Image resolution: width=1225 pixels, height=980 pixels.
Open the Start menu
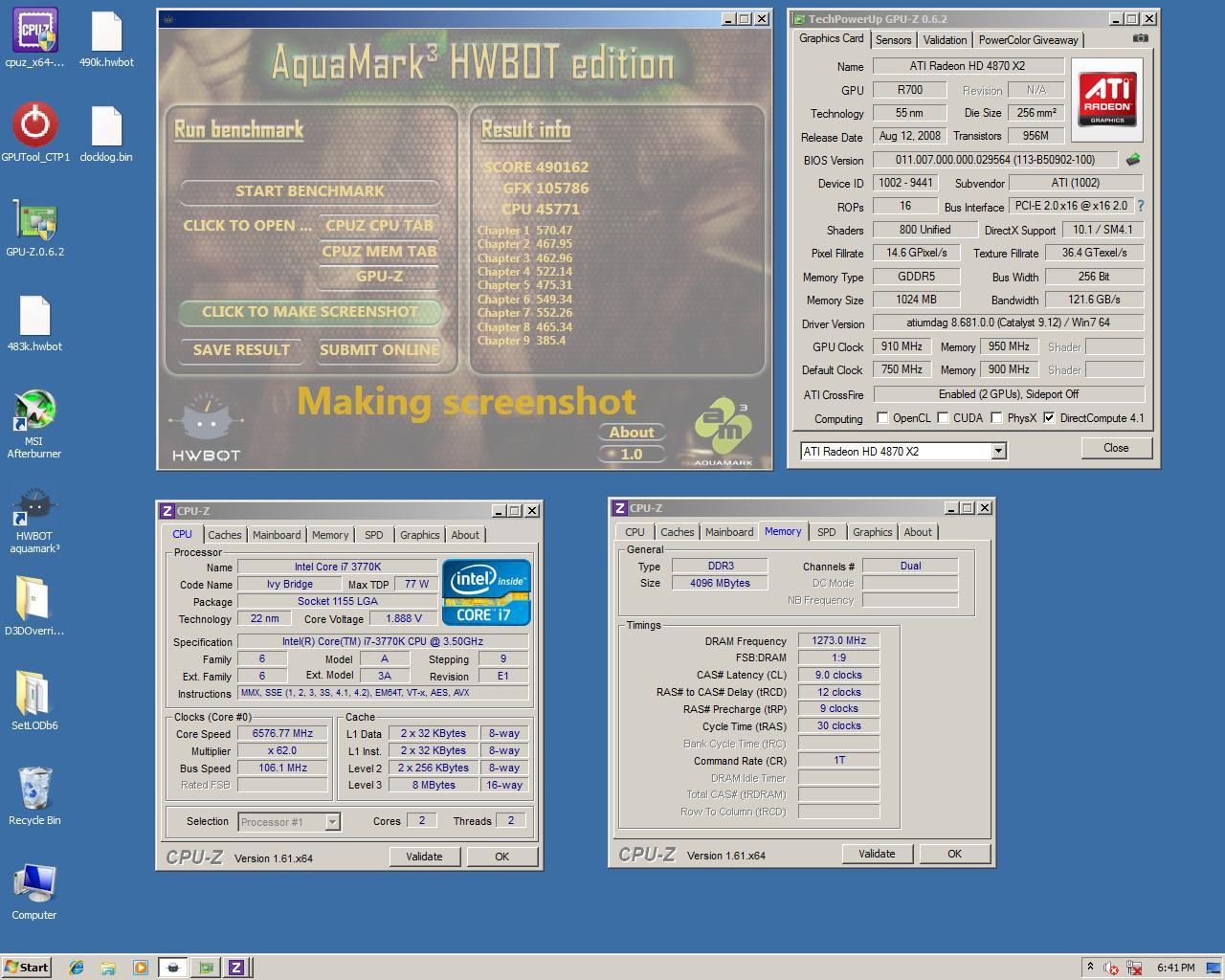pos(27,968)
